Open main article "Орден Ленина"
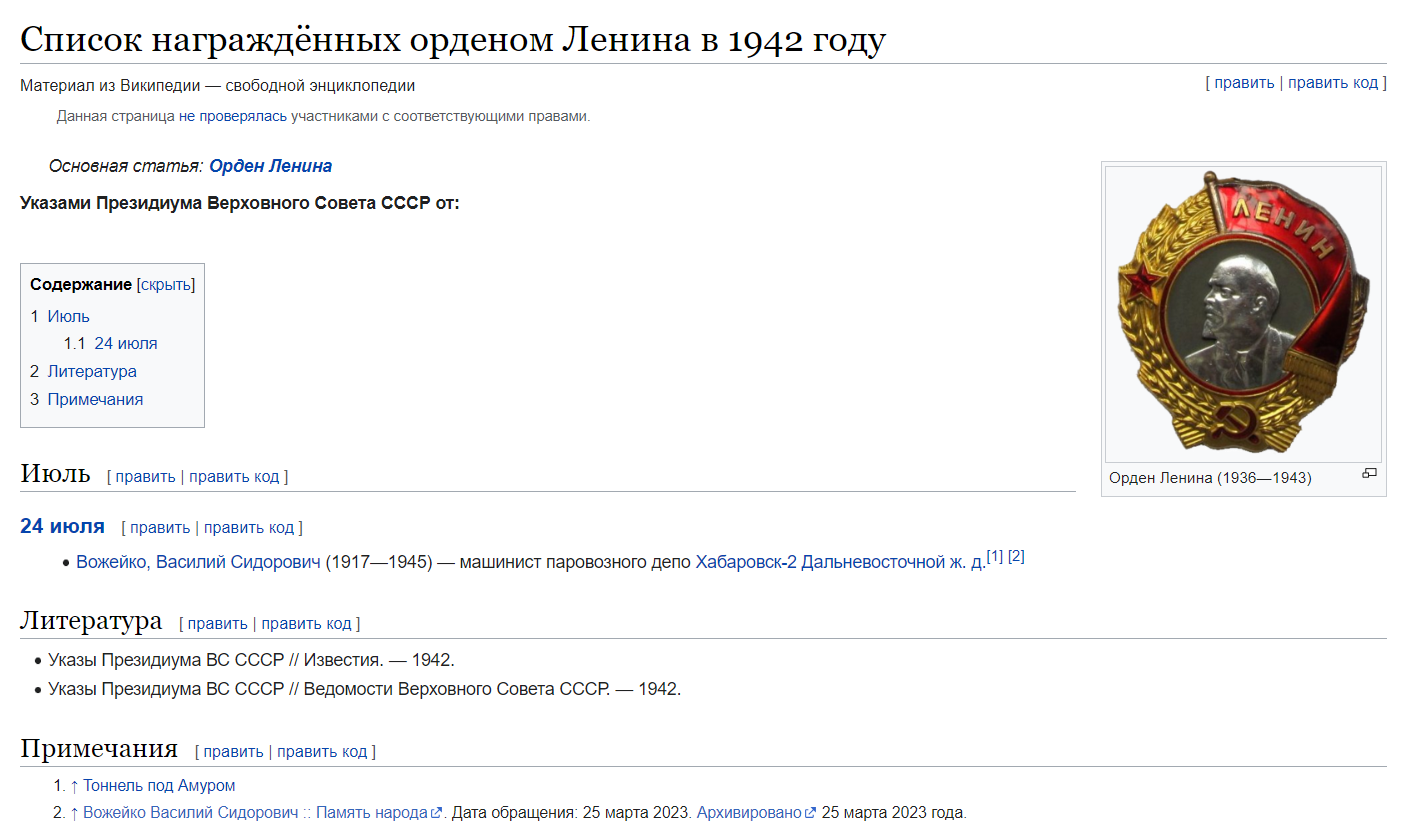 tap(270, 166)
